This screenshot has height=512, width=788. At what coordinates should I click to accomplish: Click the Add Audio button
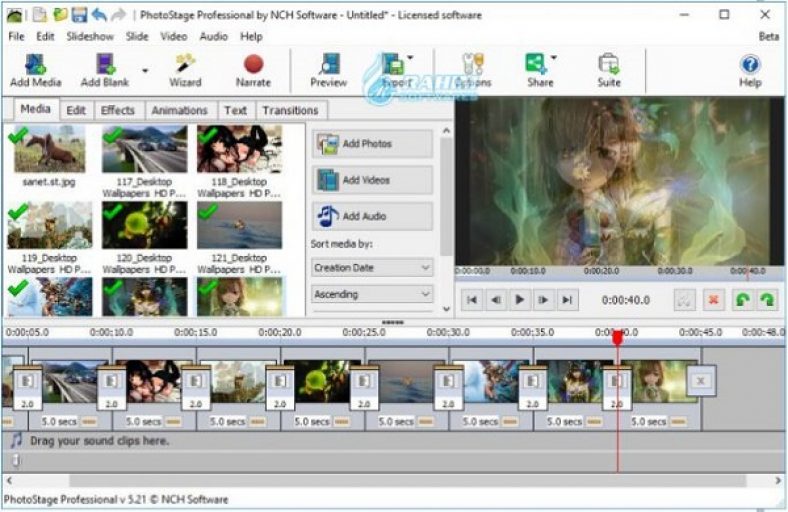coord(372,216)
